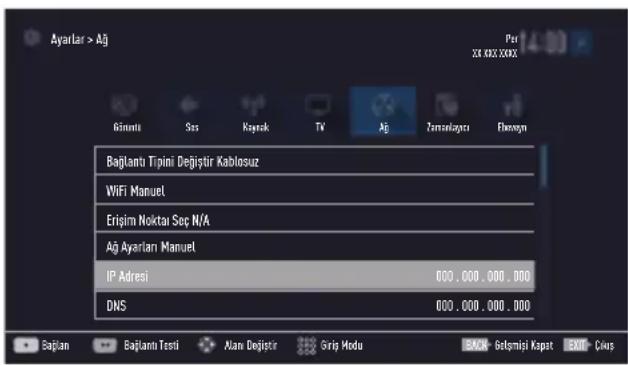Click the Giriş Modu label

coord(341,345)
